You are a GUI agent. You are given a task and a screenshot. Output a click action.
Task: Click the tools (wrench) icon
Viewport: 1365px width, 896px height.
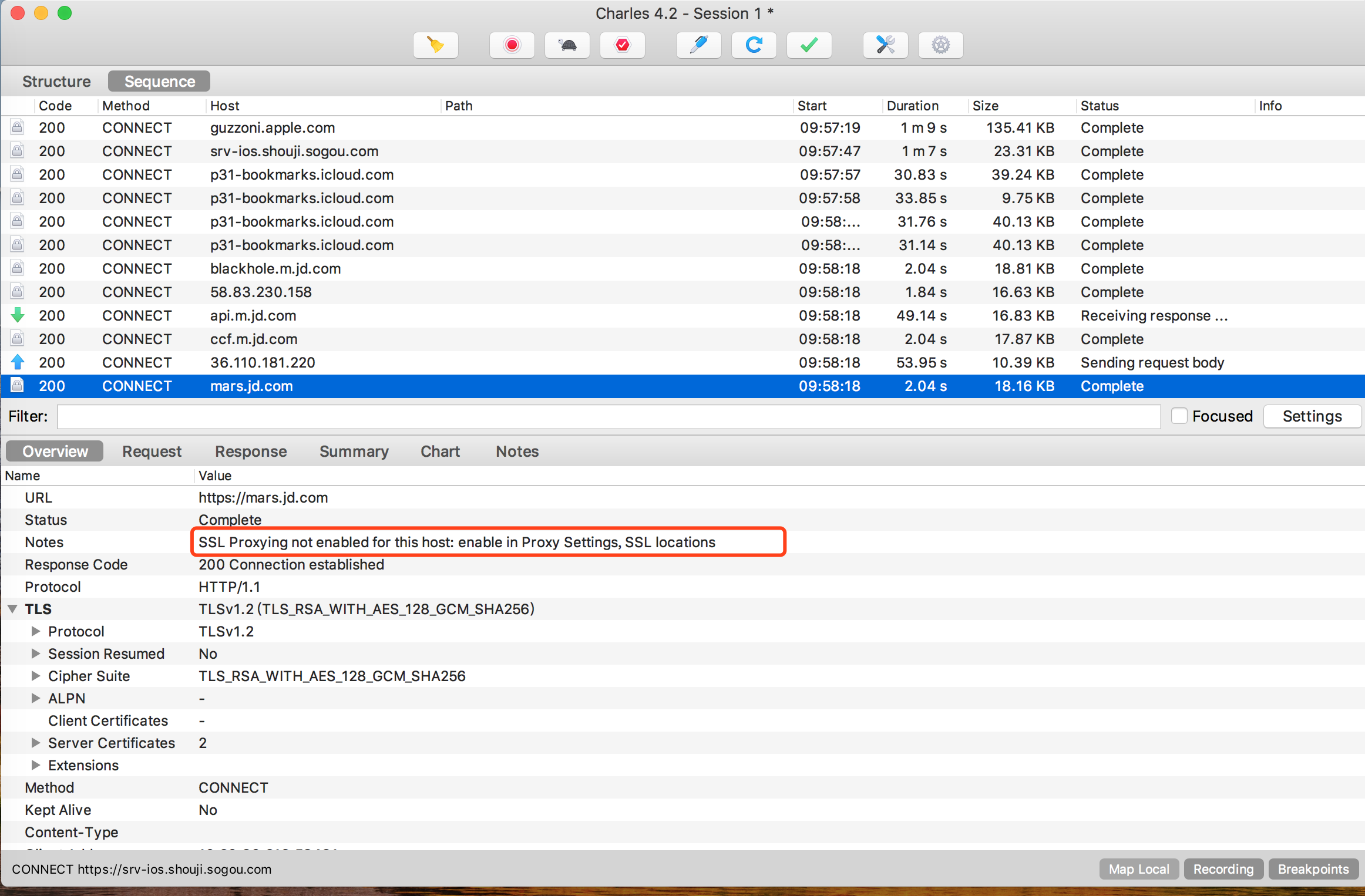pyautogui.click(x=884, y=44)
